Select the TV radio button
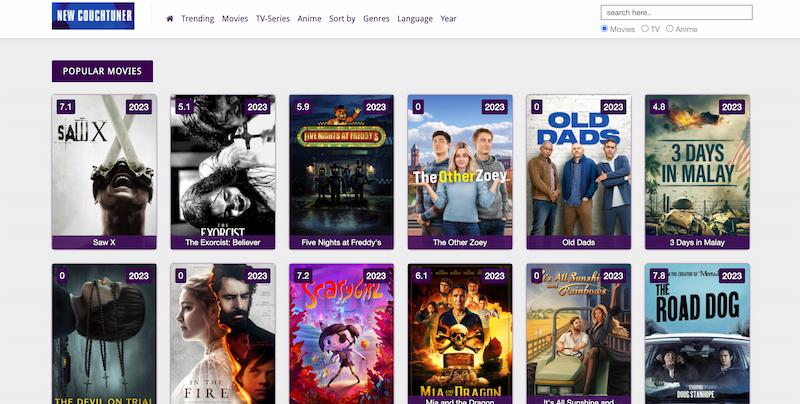This screenshot has width=800, height=404. (644, 29)
